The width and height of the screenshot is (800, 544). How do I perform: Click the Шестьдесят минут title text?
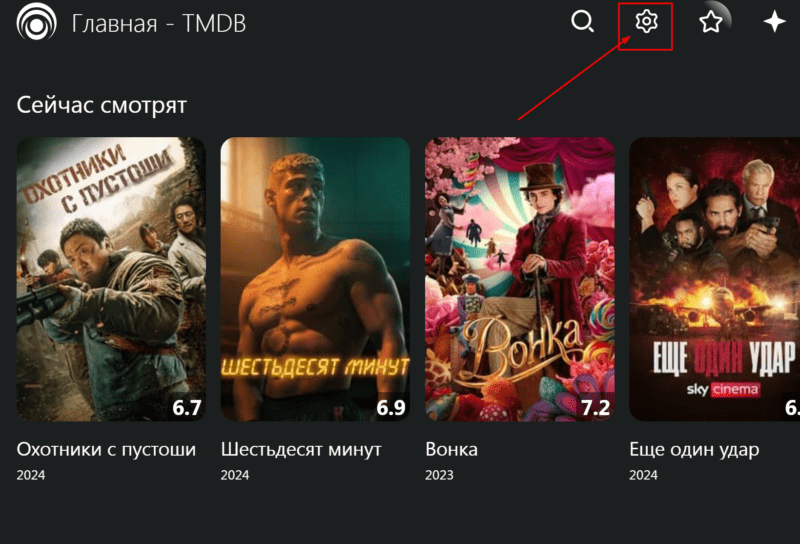click(x=301, y=450)
